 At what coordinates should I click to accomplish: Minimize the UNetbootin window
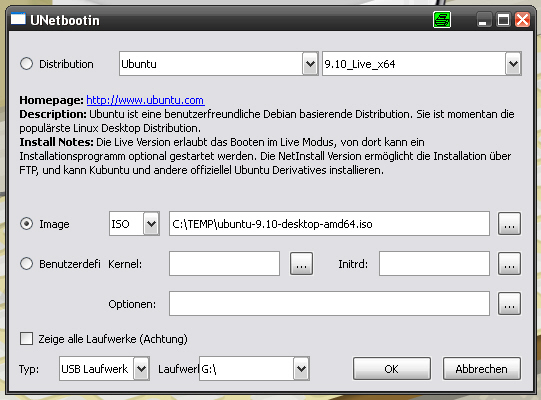pos(483,20)
